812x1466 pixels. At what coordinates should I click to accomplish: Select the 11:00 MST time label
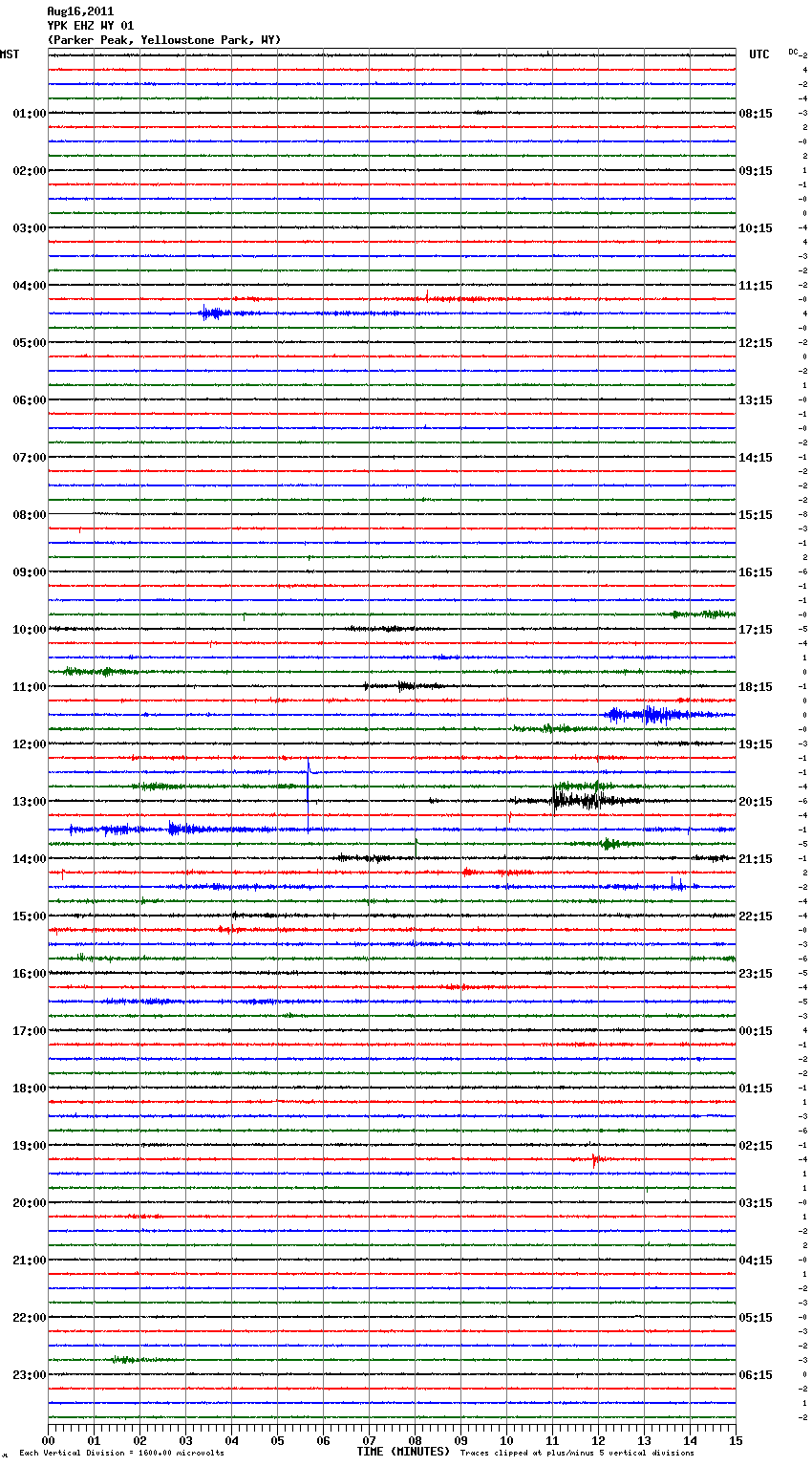coord(29,687)
